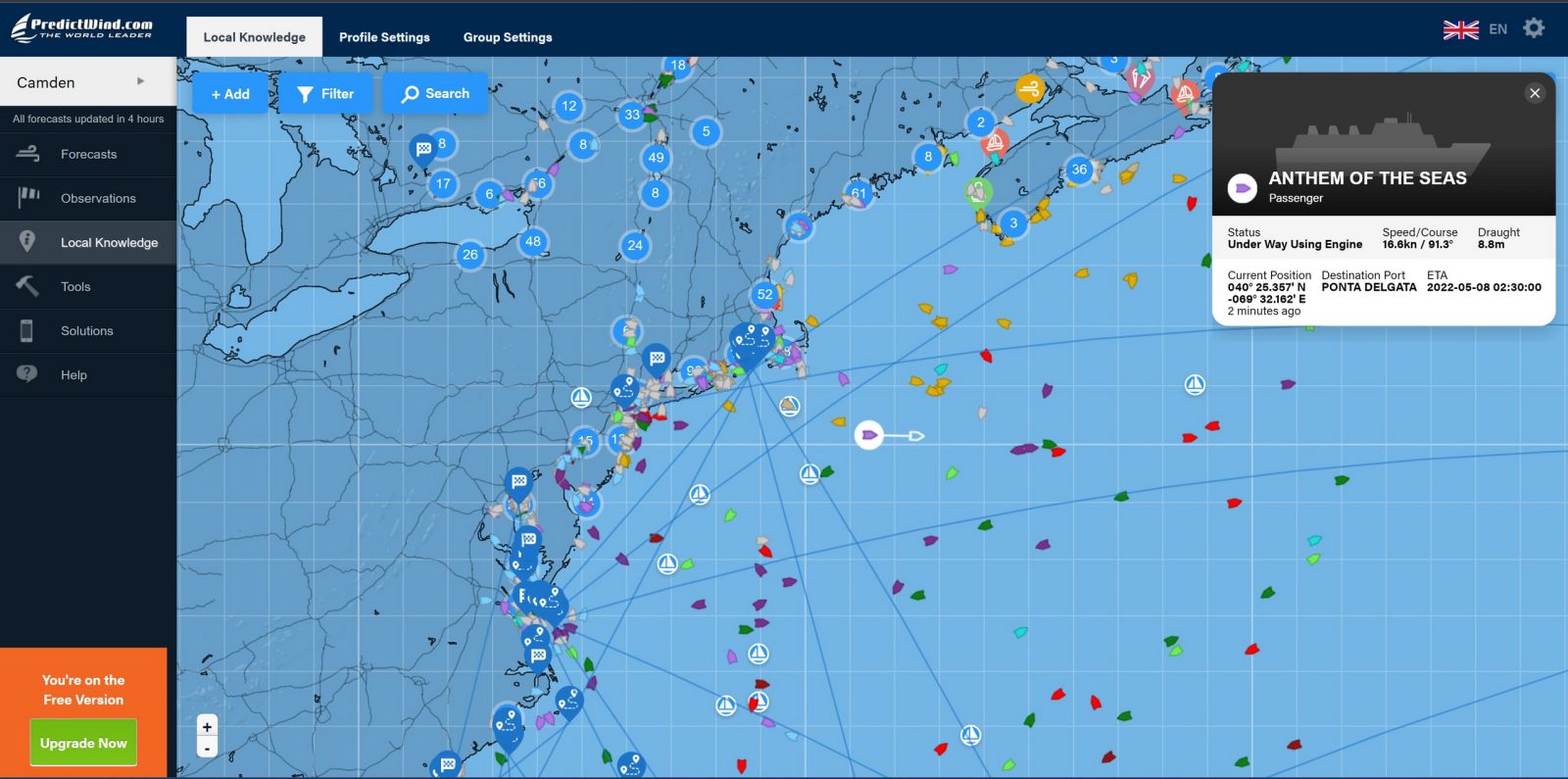Click the phone Solutions icon in sidebar
The width and height of the screenshot is (1568, 779).
26,330
